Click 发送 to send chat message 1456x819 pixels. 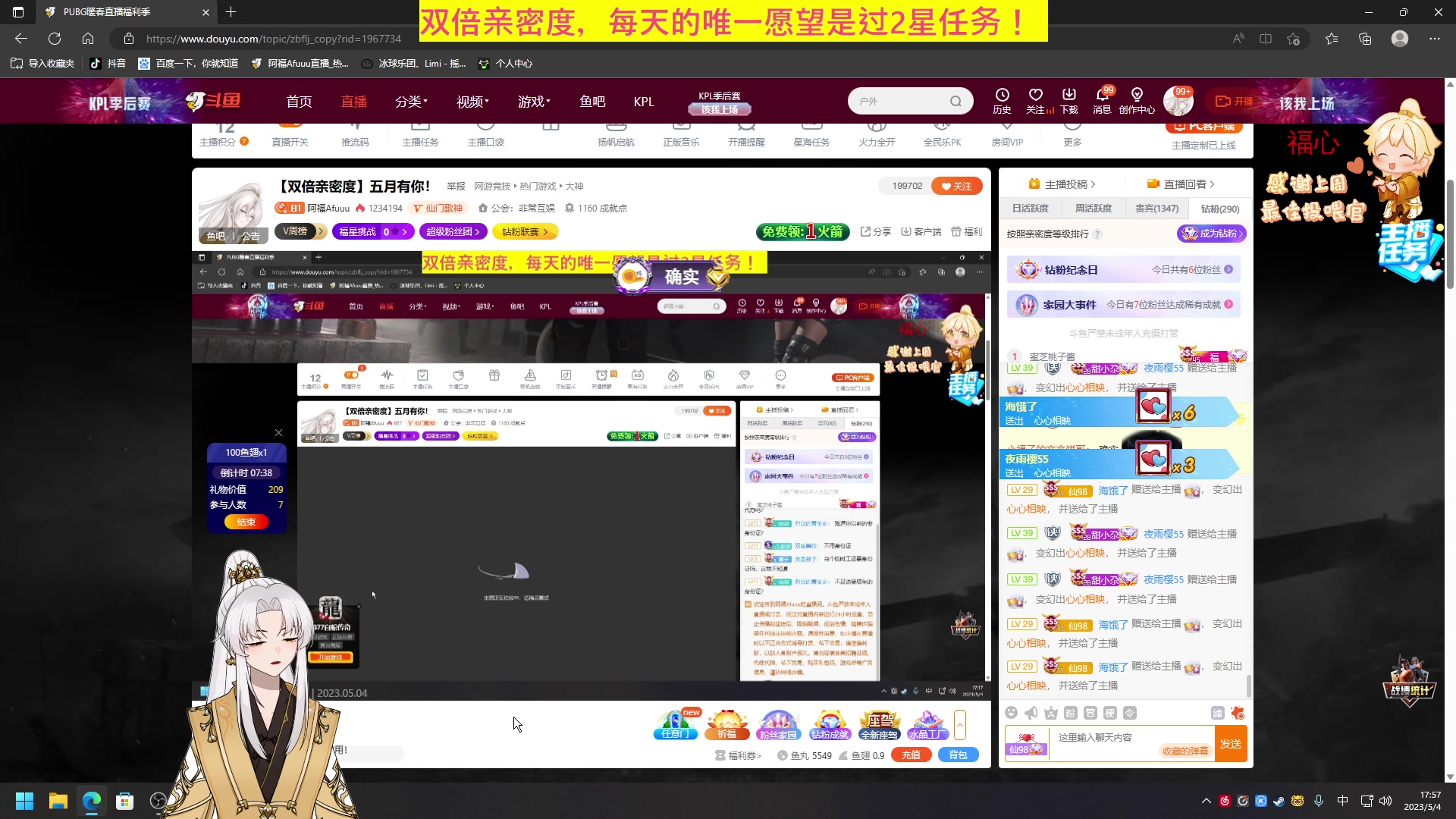(1231, 744)
